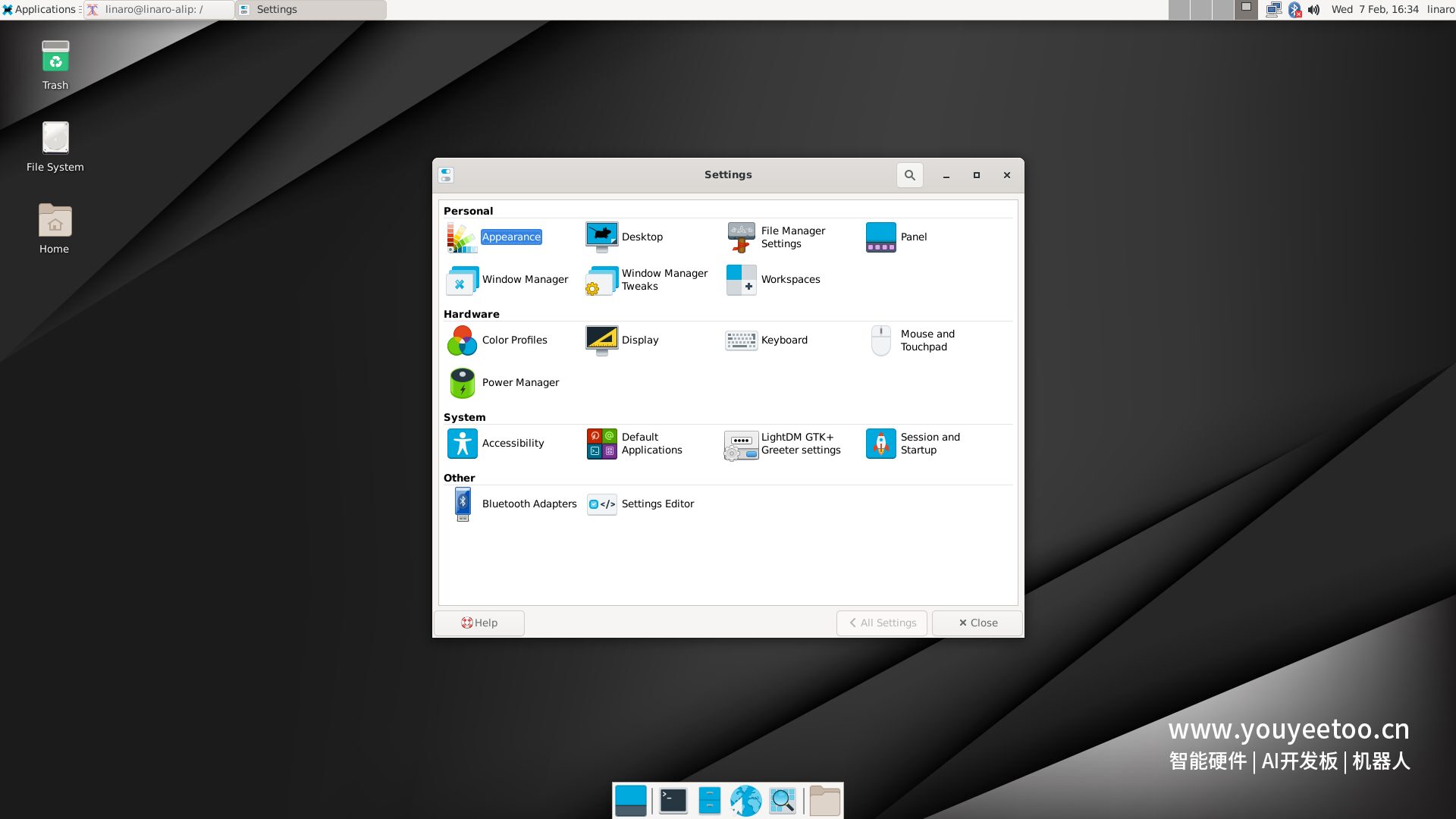
Task: Open Accessibility settings
Action: 512,444
